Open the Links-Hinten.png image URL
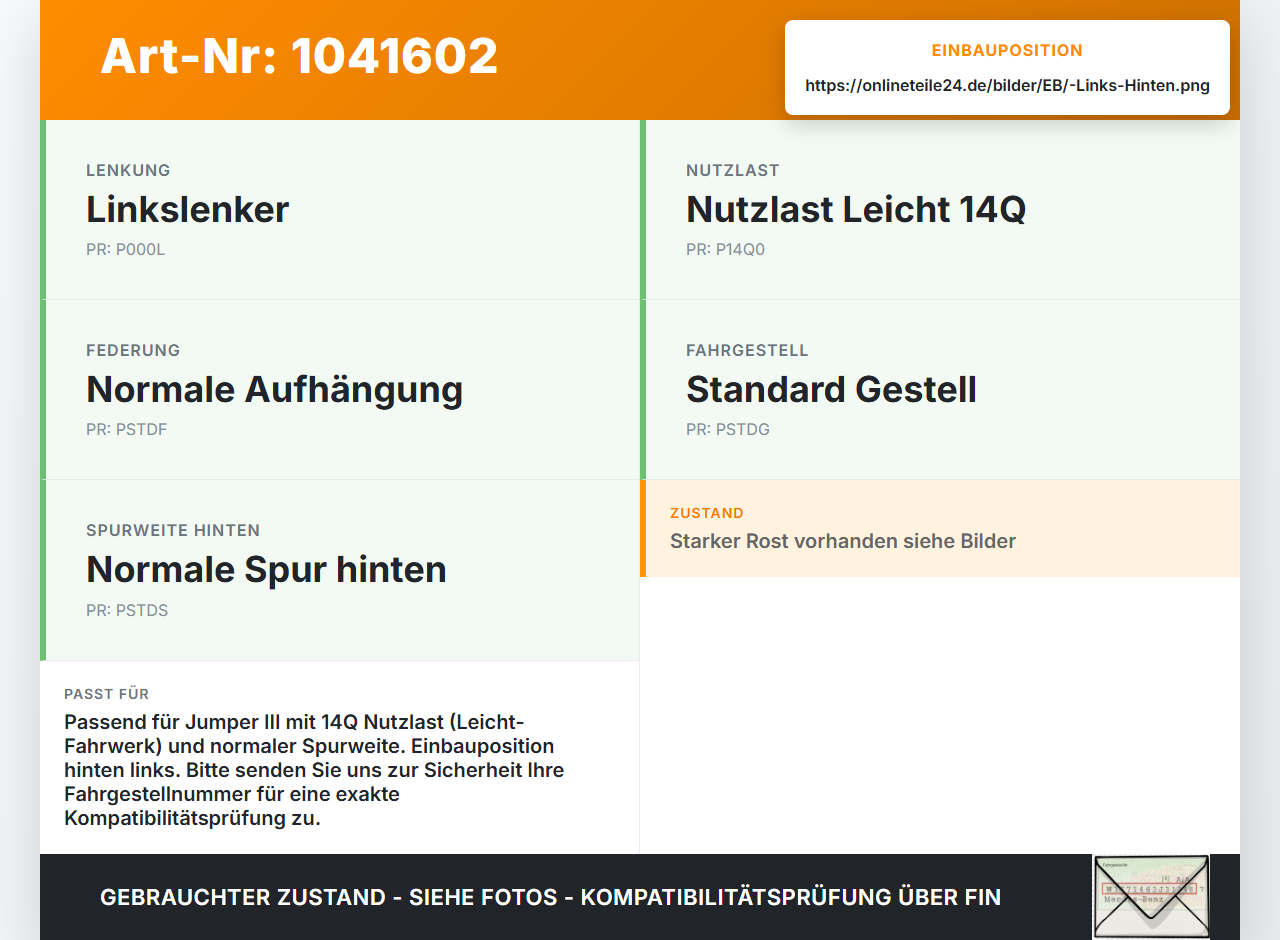The width and height of the screenshot is (1280, 940). [x=1007, y=85]
